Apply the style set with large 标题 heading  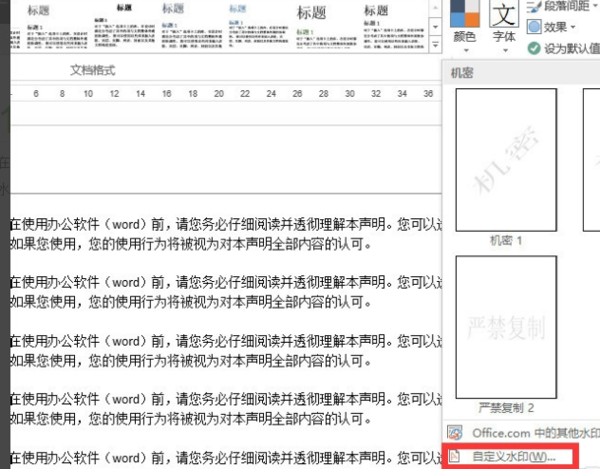[325, 26]
